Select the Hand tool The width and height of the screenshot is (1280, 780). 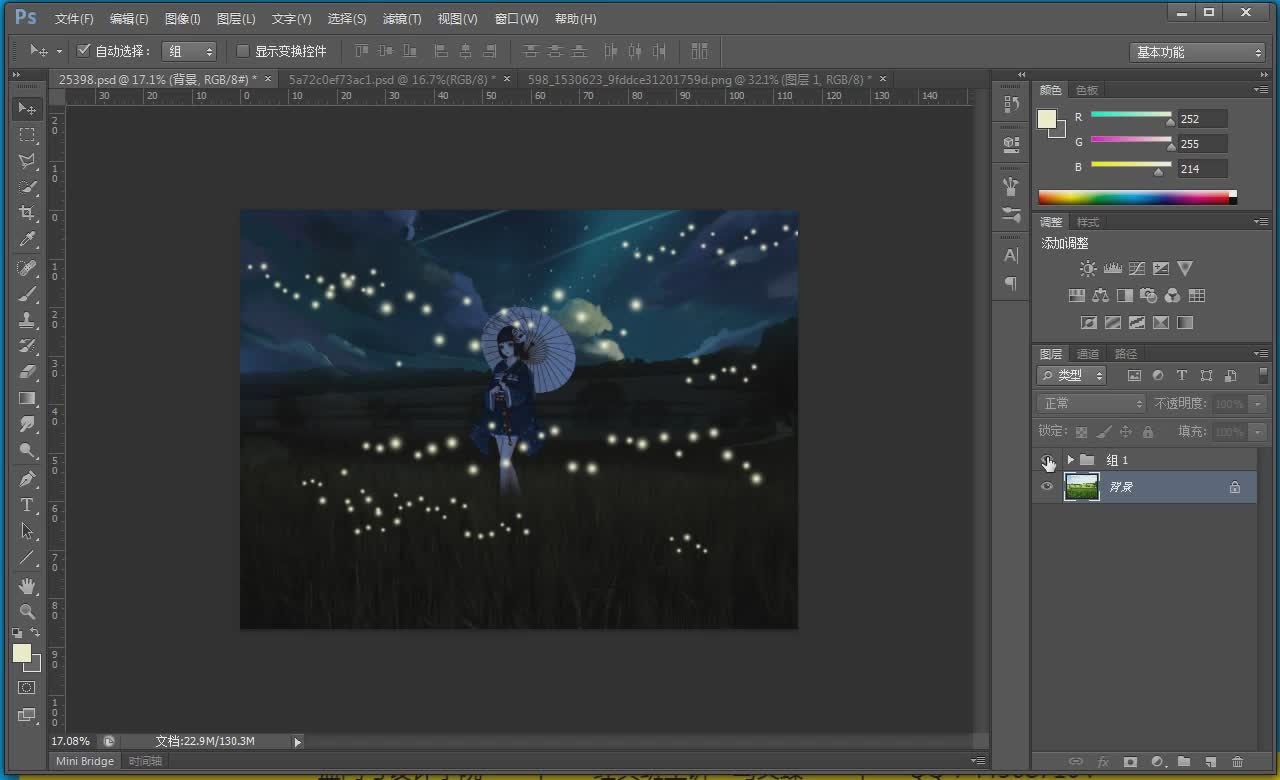click(27, 585)
